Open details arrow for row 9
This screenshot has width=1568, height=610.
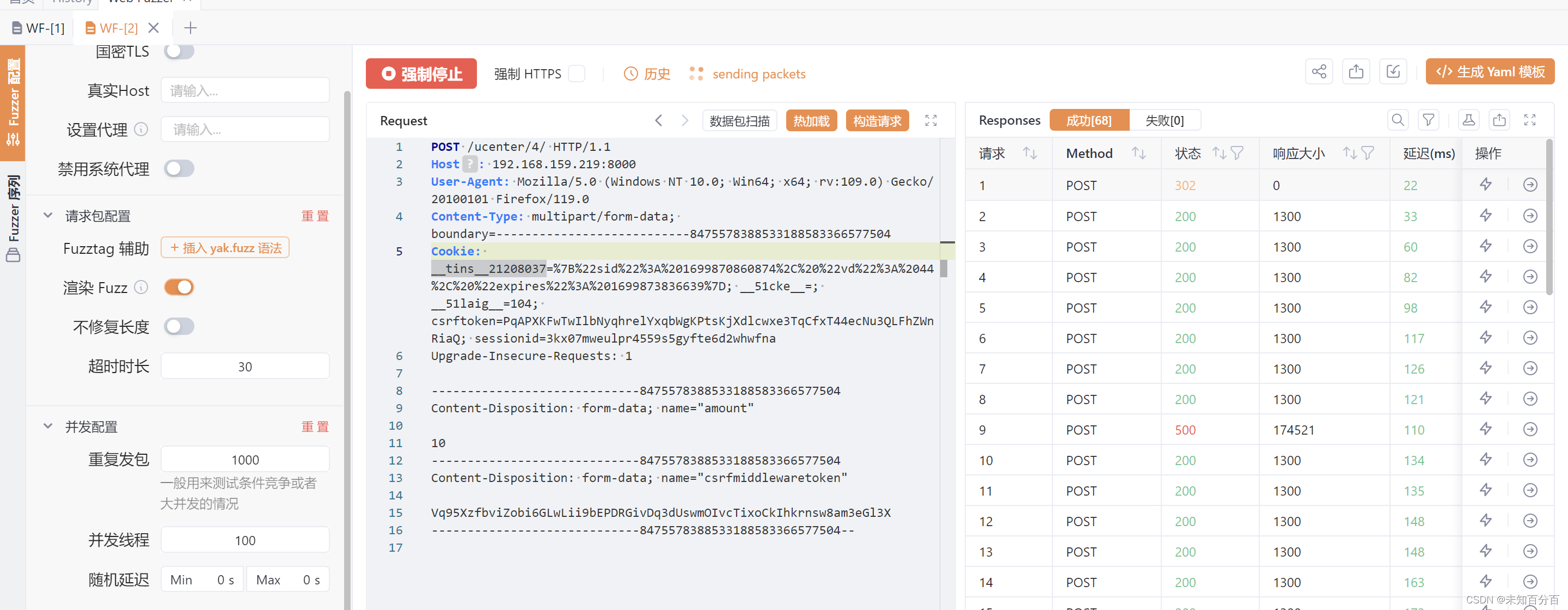1530,429
